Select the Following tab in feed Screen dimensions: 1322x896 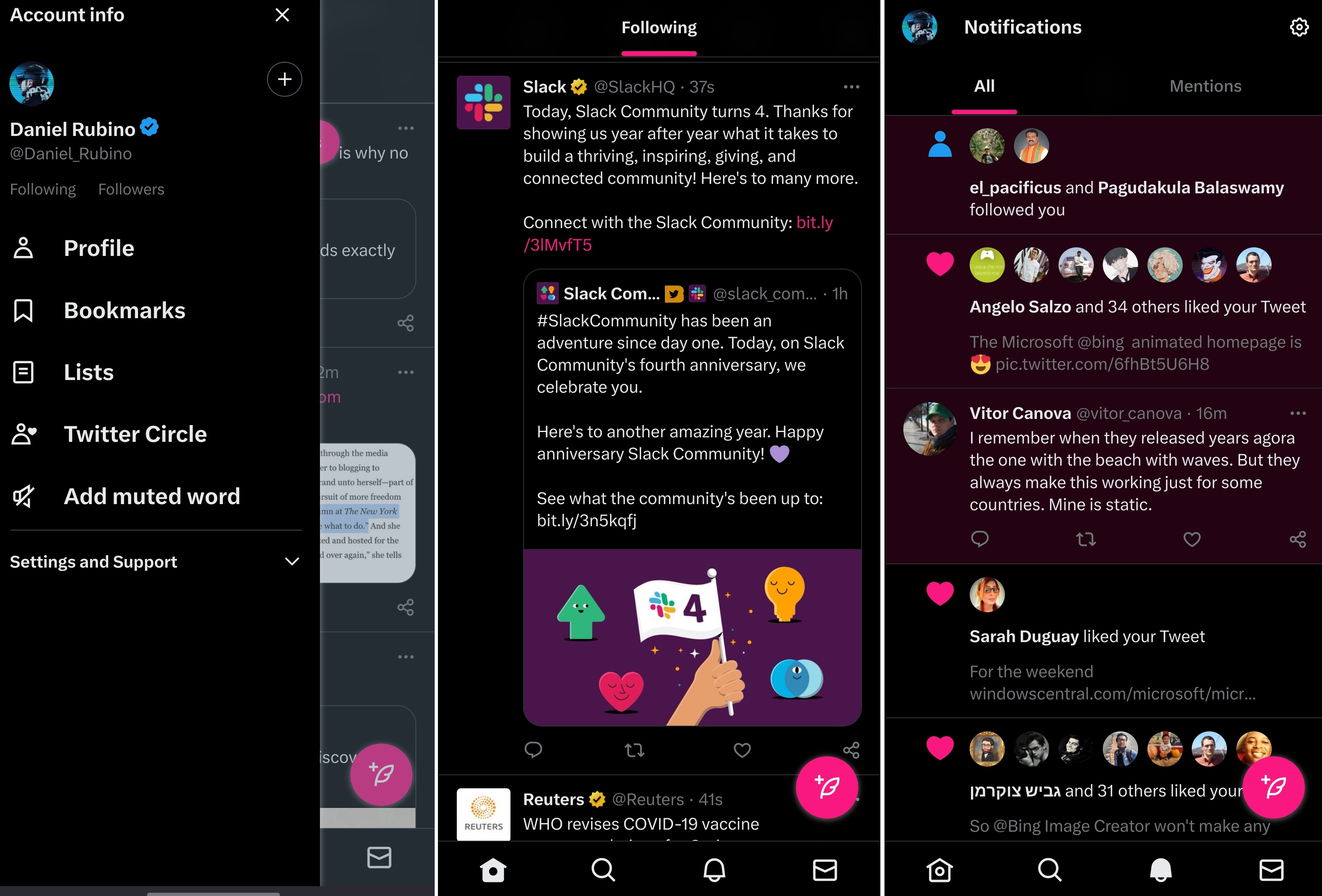659,27
